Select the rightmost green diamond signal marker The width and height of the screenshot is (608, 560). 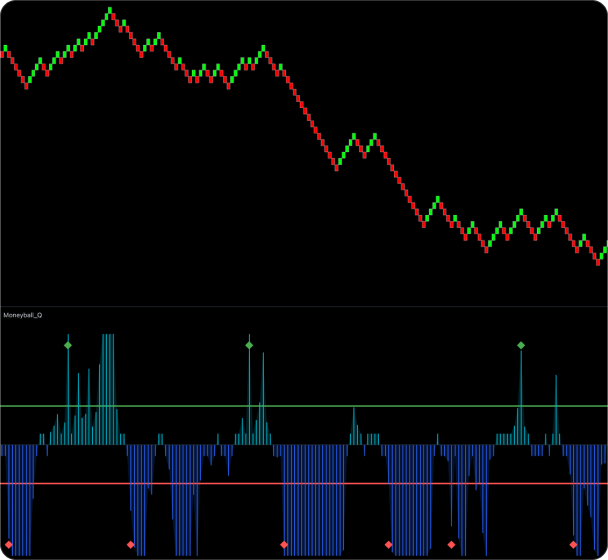[x=521, y=345]
